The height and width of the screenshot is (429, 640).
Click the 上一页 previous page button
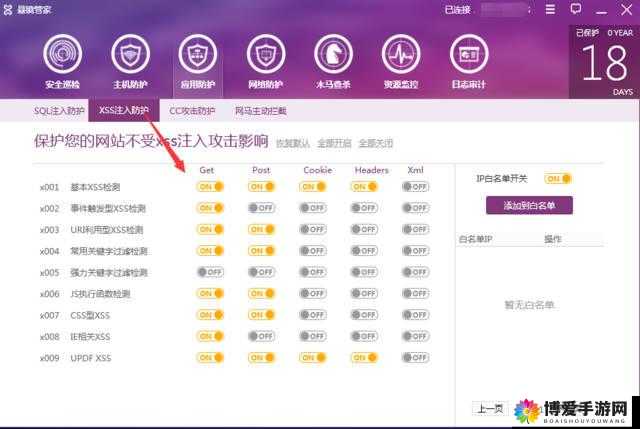pos(490,409)
